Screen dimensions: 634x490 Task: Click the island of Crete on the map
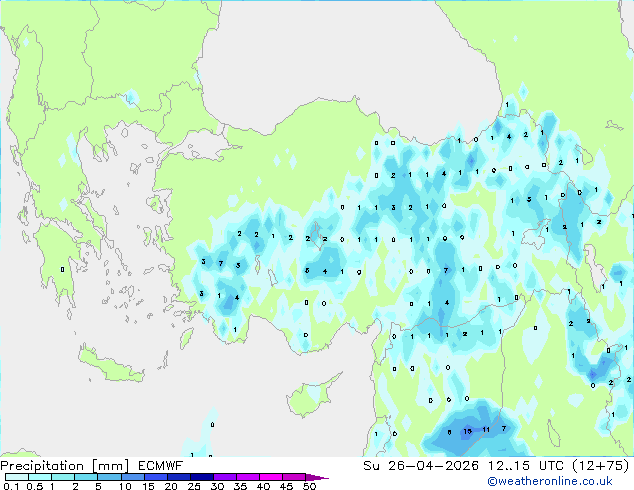pyautogui.click(x=110, y=366)
